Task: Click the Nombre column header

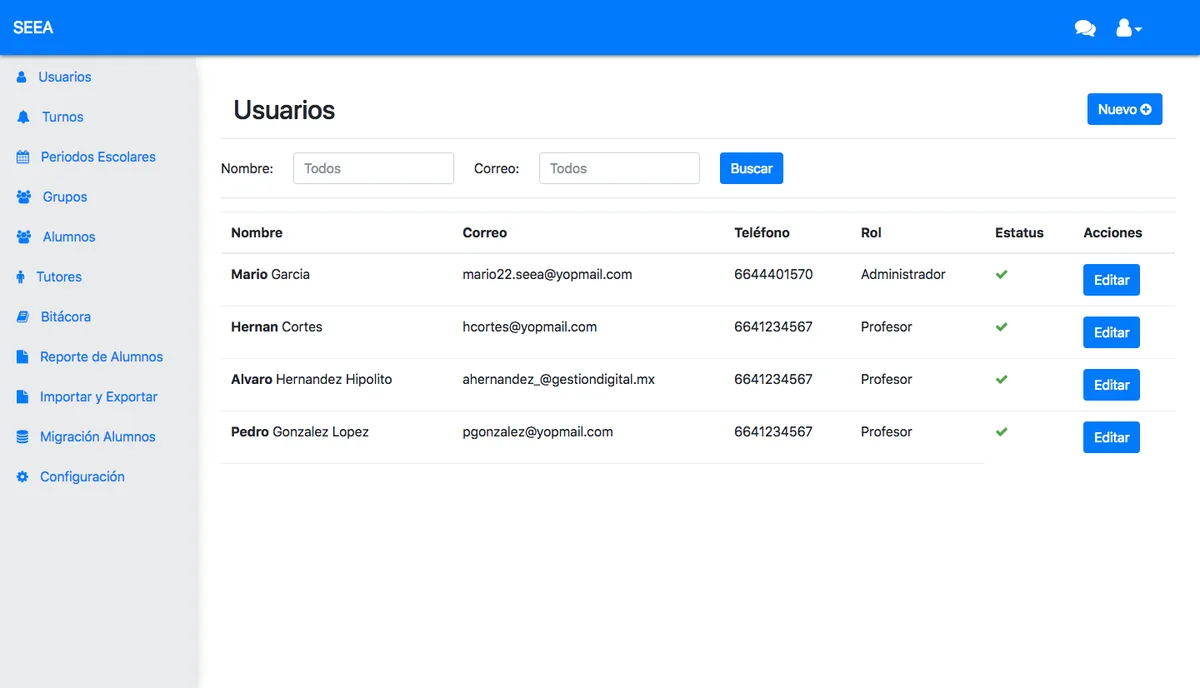Action: 257,233
